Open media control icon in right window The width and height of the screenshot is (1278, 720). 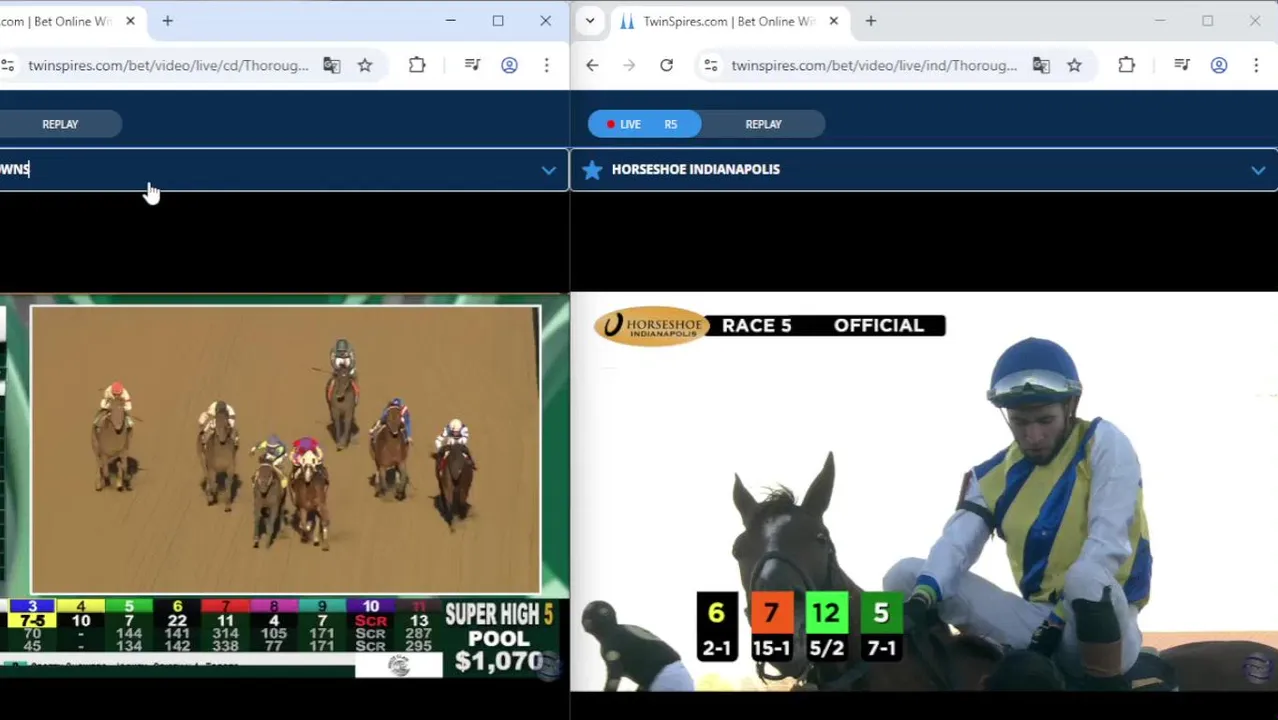coord(1182,65)
